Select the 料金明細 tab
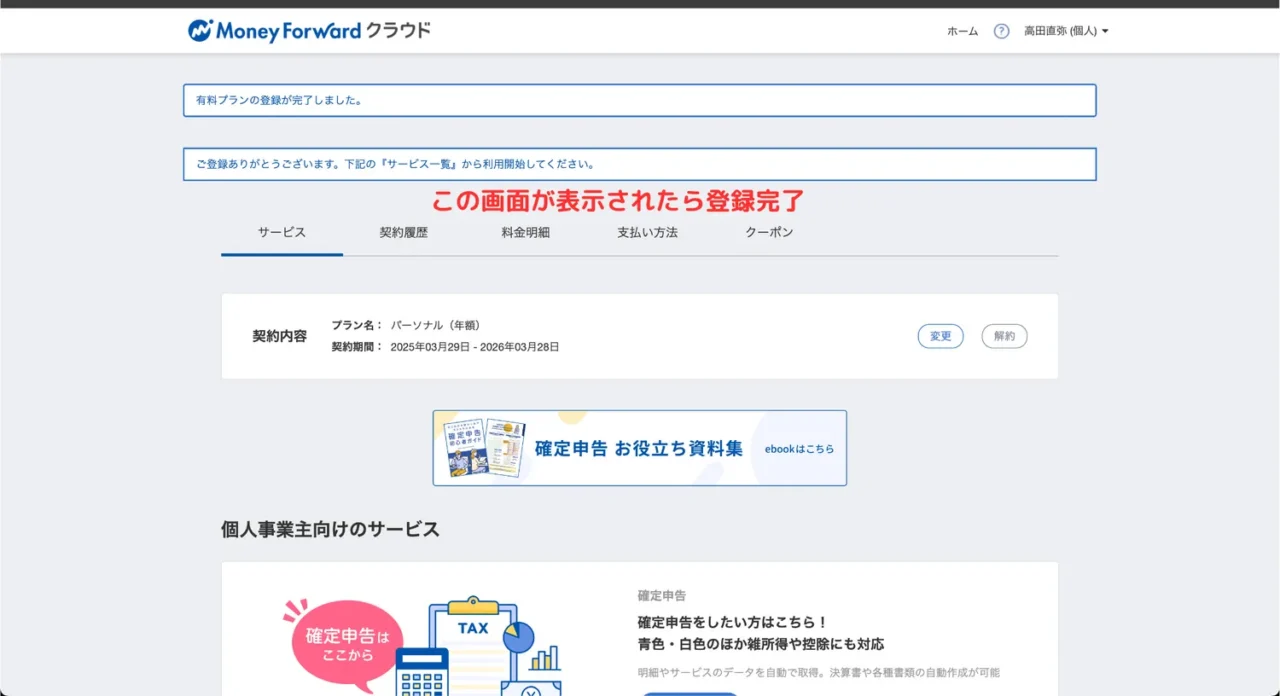Image resolution: width=1280 pixels, height=696 pixels. click(525, 232)
